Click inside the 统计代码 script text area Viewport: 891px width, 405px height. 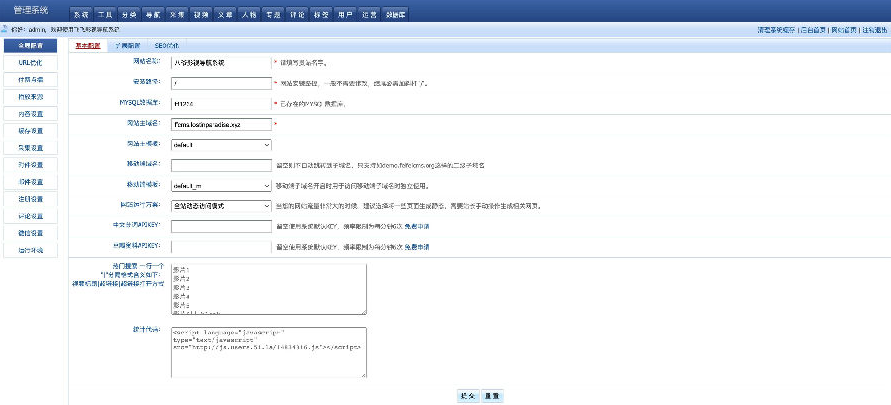[x=269, y=352]
